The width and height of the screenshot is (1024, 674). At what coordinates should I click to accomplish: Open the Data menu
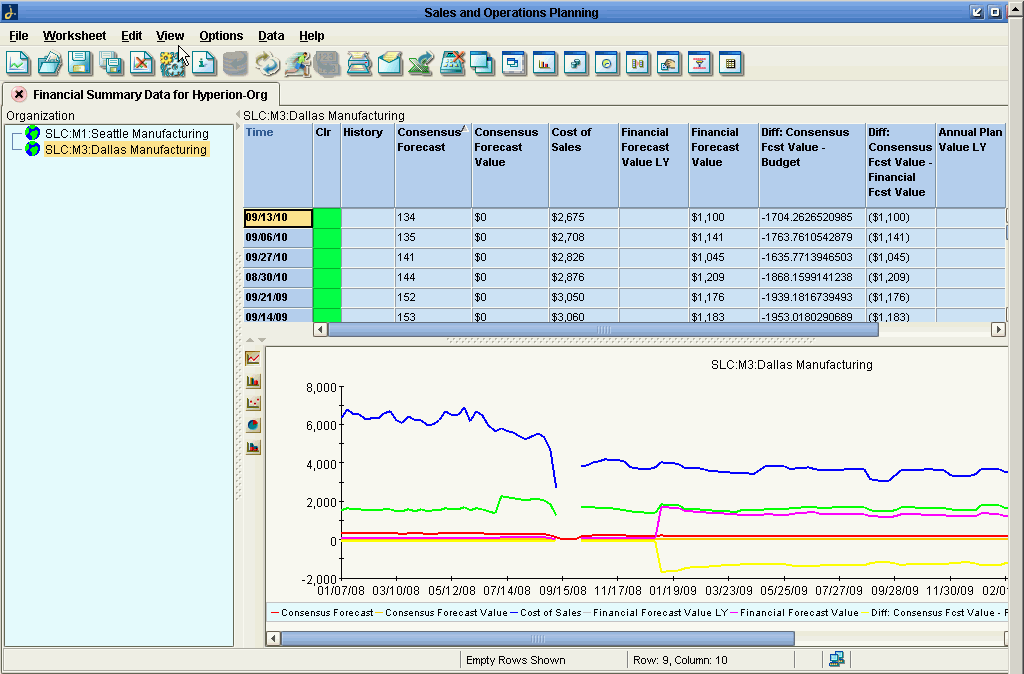click(271, 36)
